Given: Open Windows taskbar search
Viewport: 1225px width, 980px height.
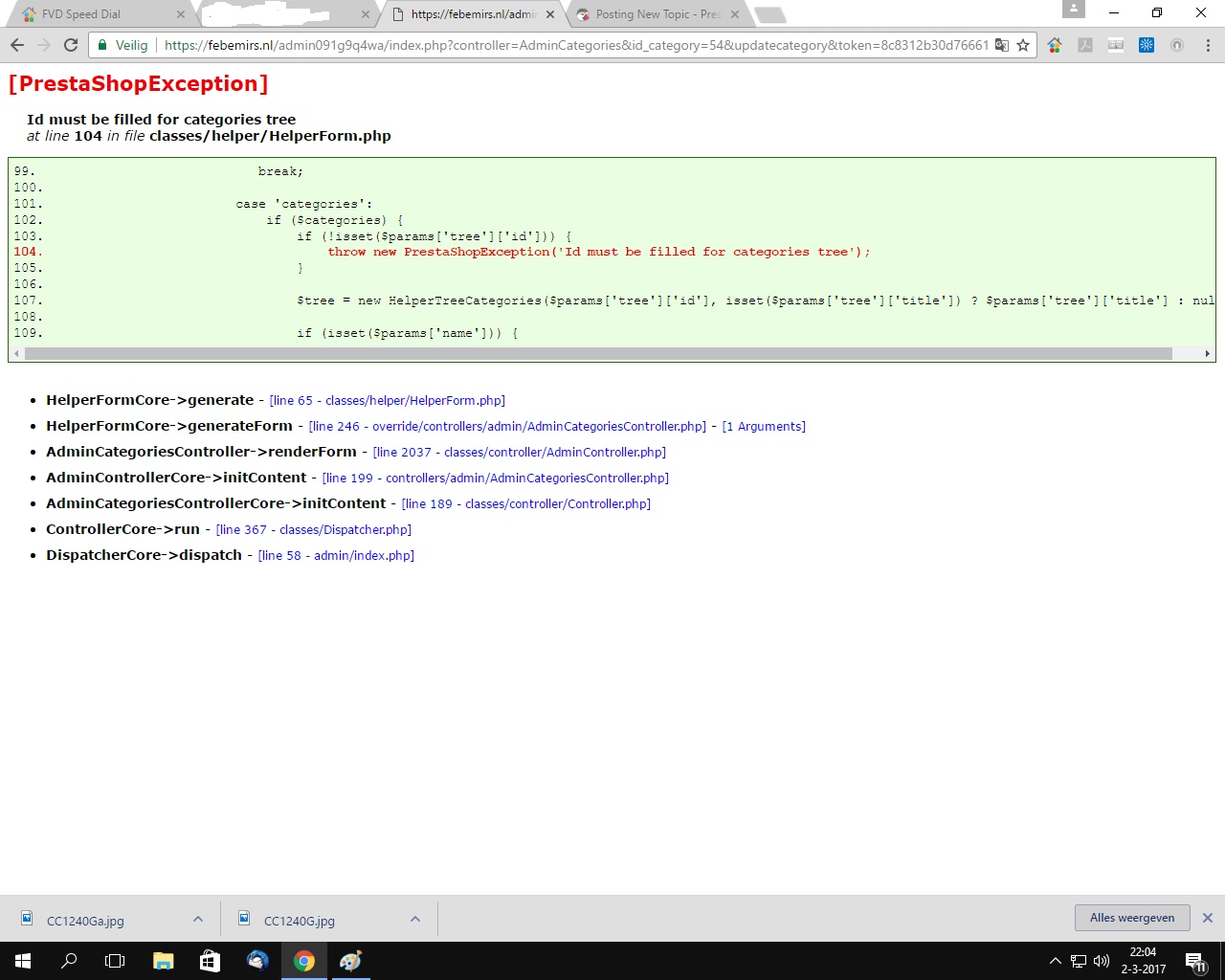Looking at the screenshot, I should point(69,961).
